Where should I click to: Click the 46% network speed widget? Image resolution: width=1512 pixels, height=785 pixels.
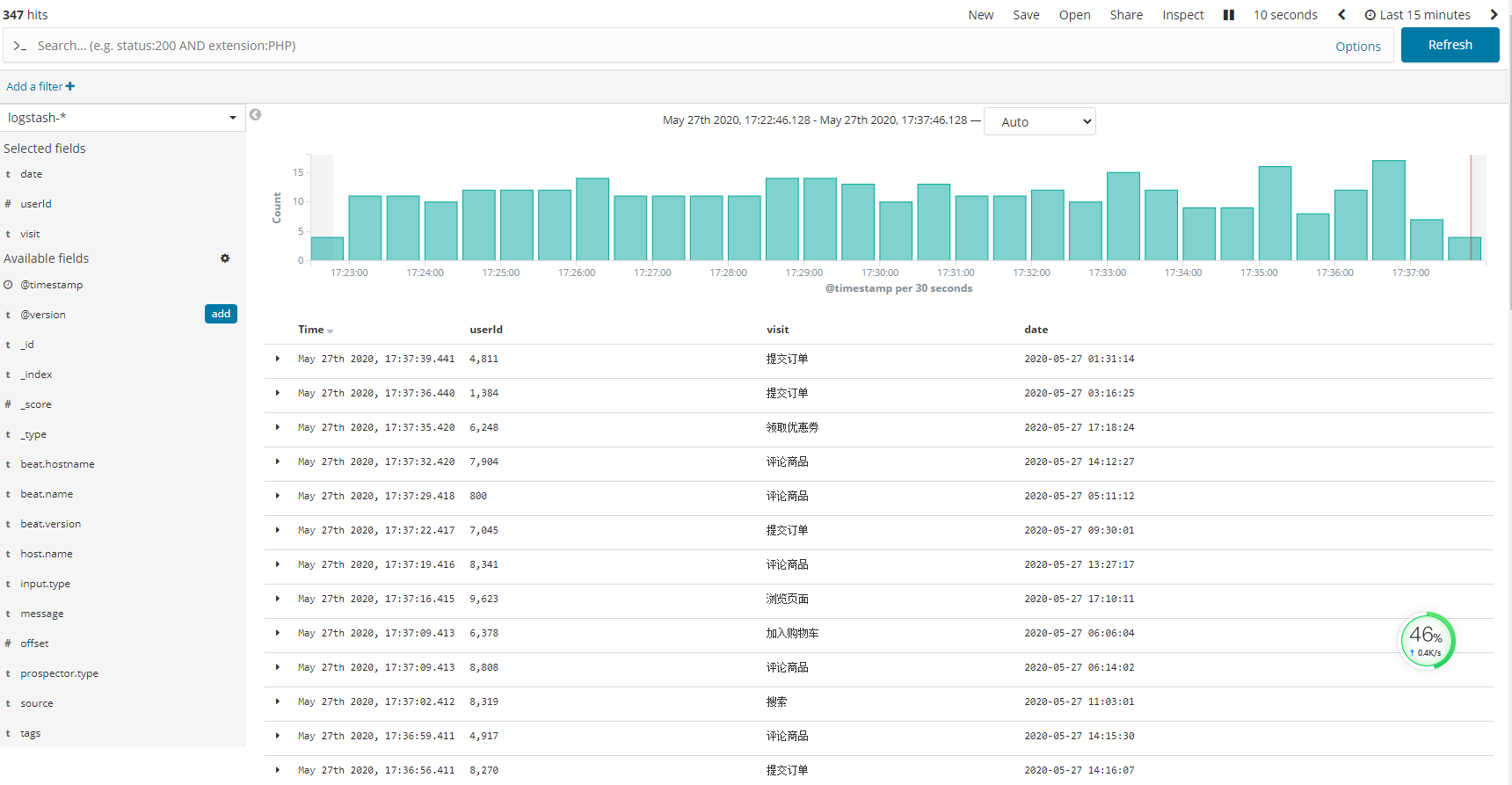(1428, 640)
